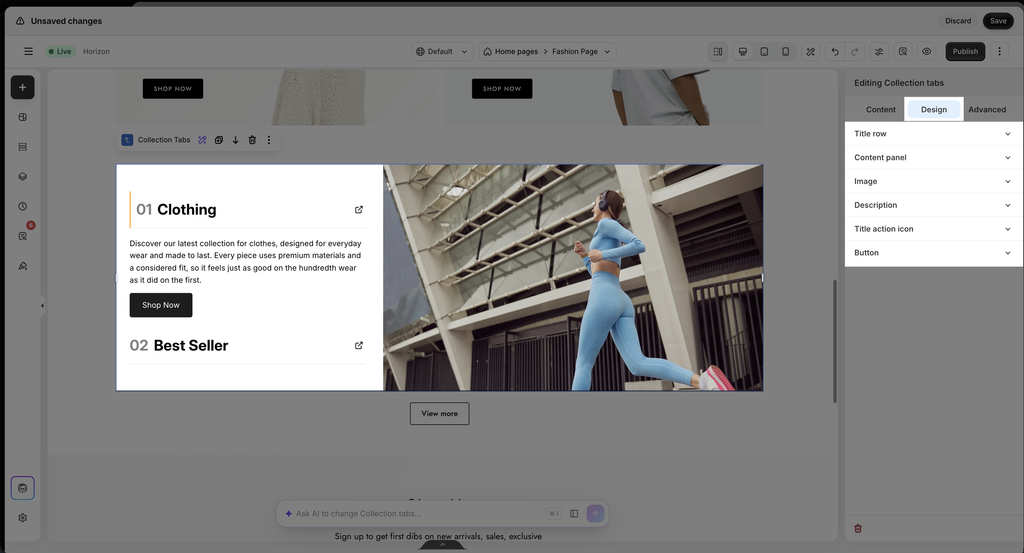Open the version history clock icon

(x=22, y=206)
